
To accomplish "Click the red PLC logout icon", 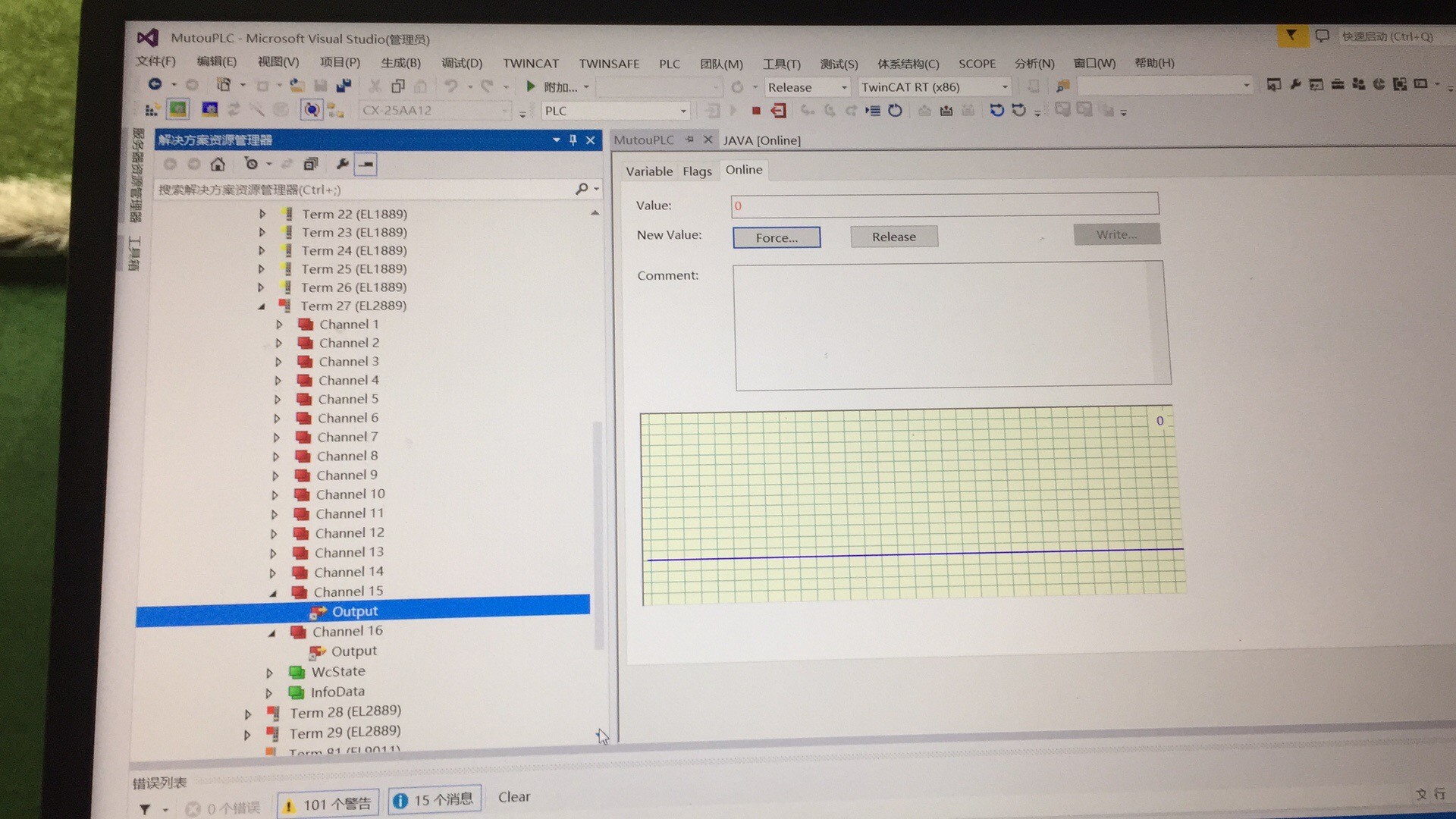I will (x=779, y=111).
